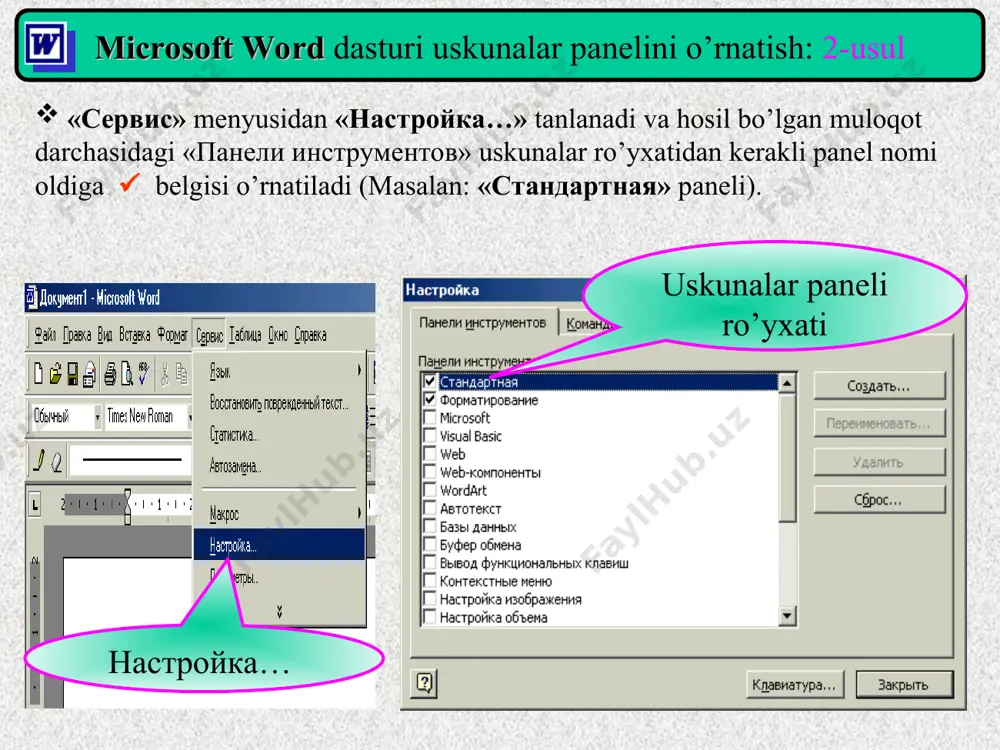Image resolution: width=1000 pixels, height=750 pixels.
Task: Click the Создать... button
Action: pos(879,386)
